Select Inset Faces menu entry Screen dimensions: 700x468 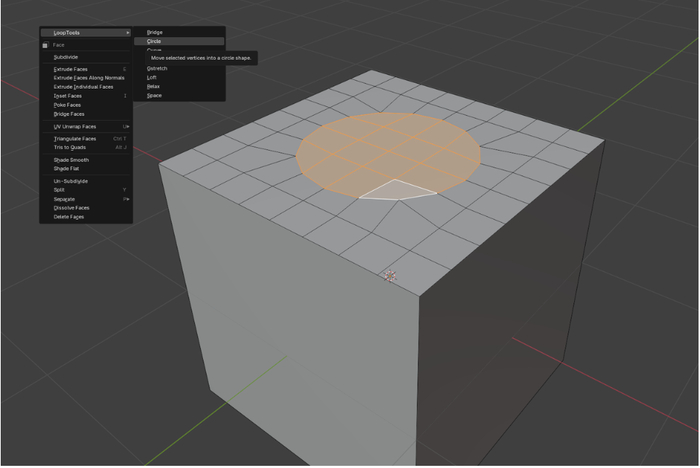[x=67, y=96]
